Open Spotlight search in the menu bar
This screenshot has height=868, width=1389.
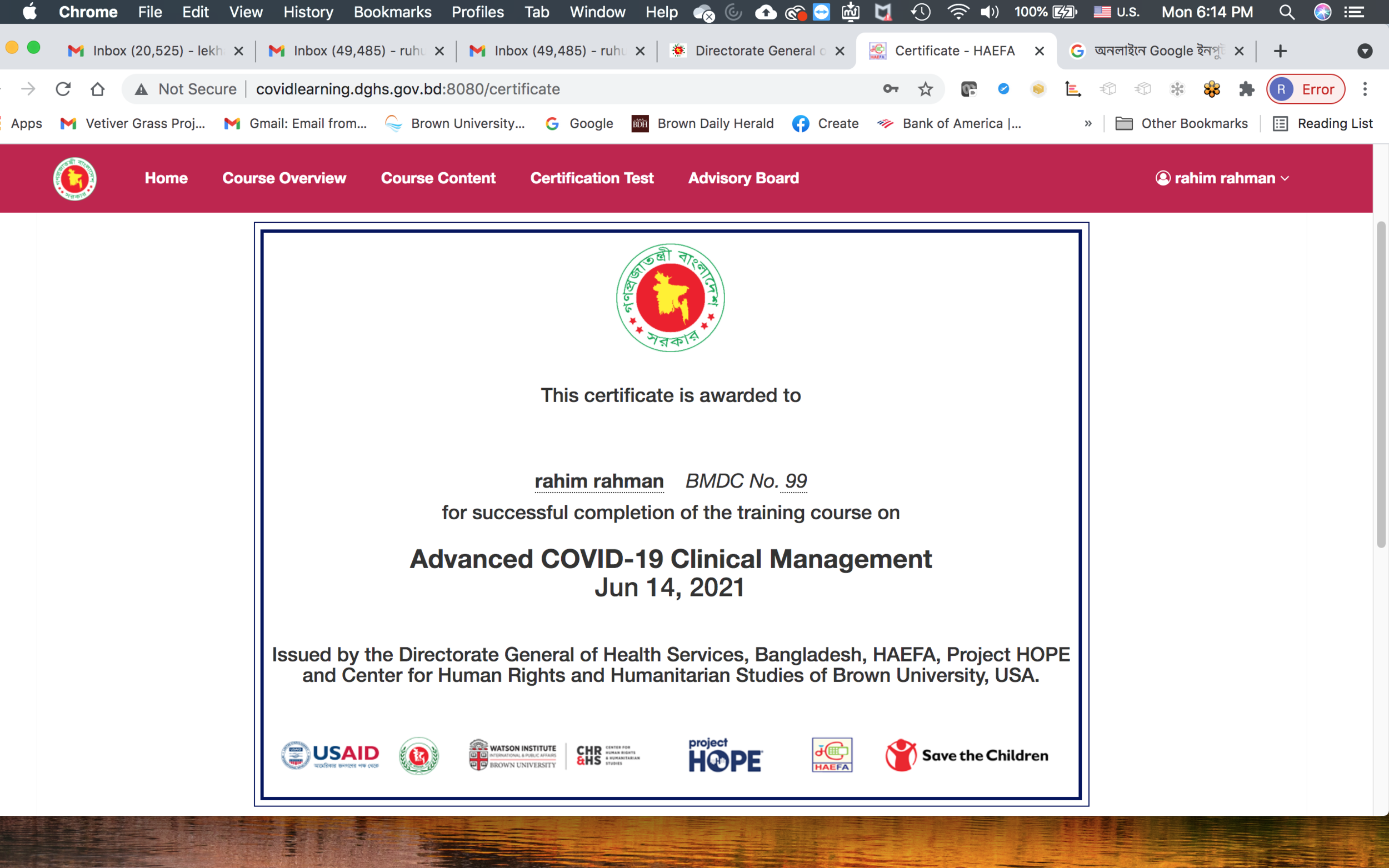(1287, 12)
